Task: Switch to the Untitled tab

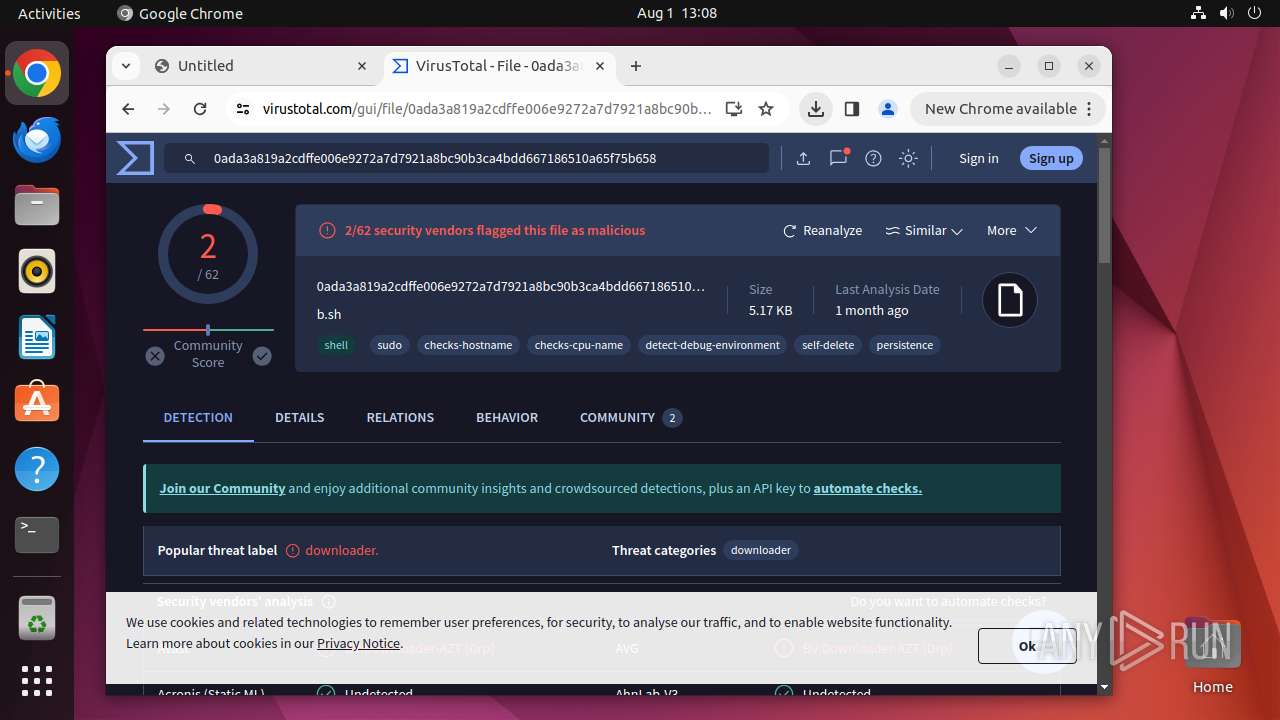Action: pyautogui.click(x=260, y=66)
